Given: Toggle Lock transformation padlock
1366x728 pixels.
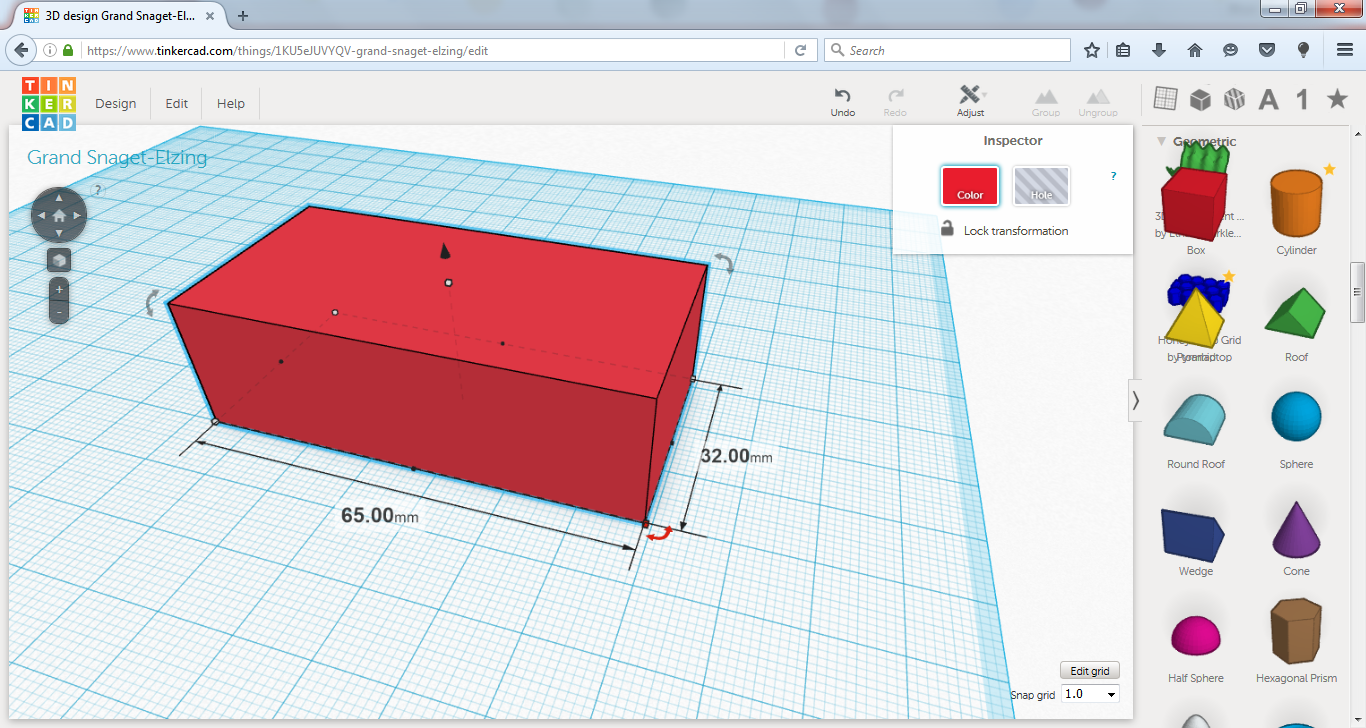Looking at the screenshot, I should pos(947,229).
